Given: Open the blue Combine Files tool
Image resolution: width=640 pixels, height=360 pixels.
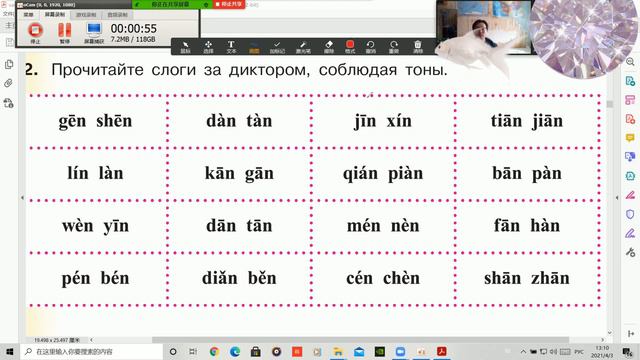Looking at the screenshot, I should (x=630, y=157).
